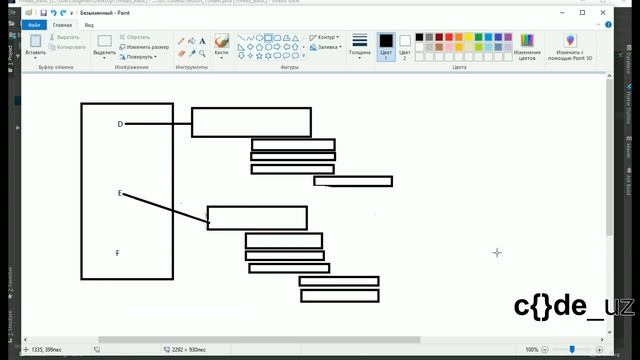The image size is (640, 360).
Task: Click the Redo arrow in title bar
Action: click(x=63, y=13)
